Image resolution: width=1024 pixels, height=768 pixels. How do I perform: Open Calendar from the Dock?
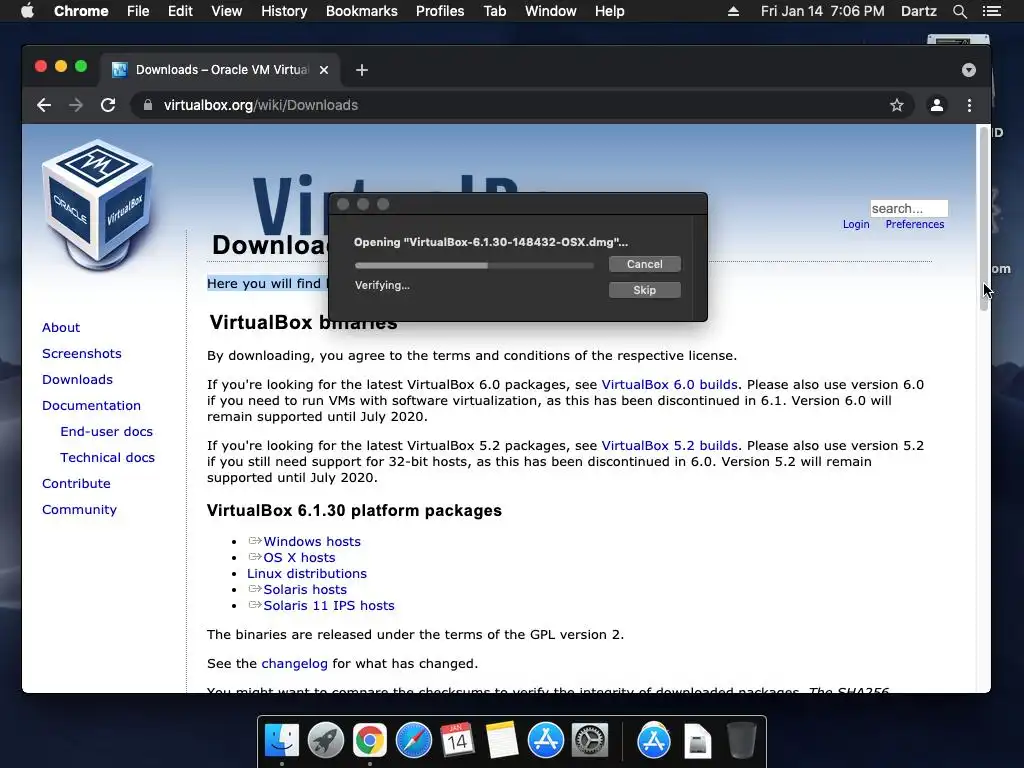point(457,741)
